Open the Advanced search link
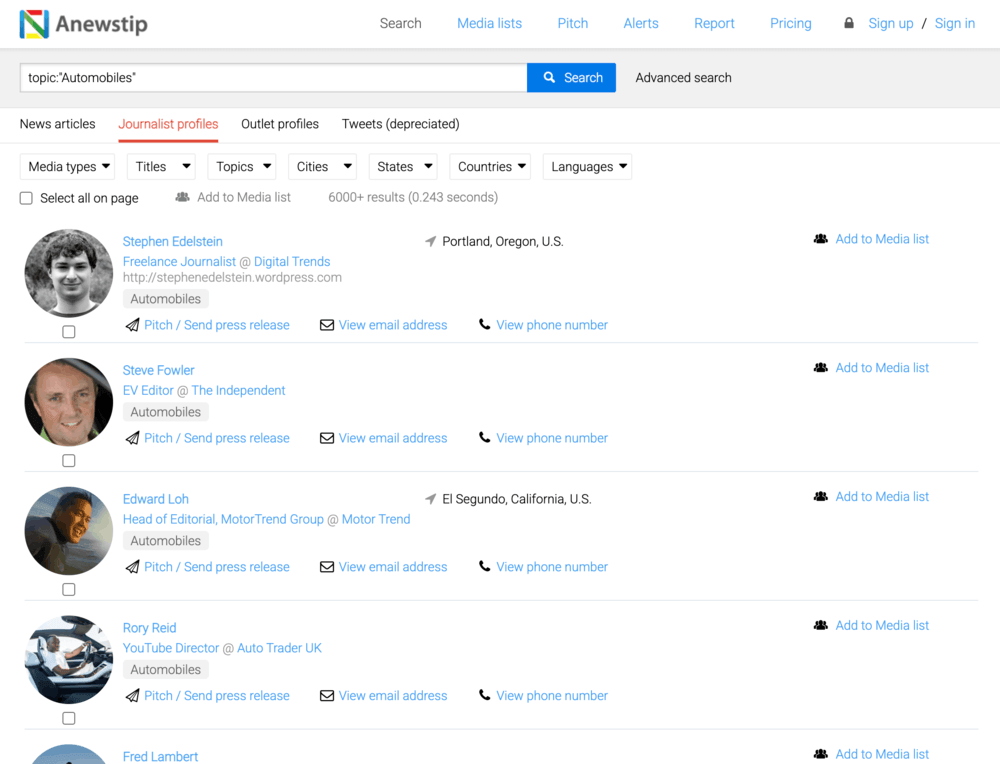This screenshot has width=1000, height=764. tap(683, 78)
